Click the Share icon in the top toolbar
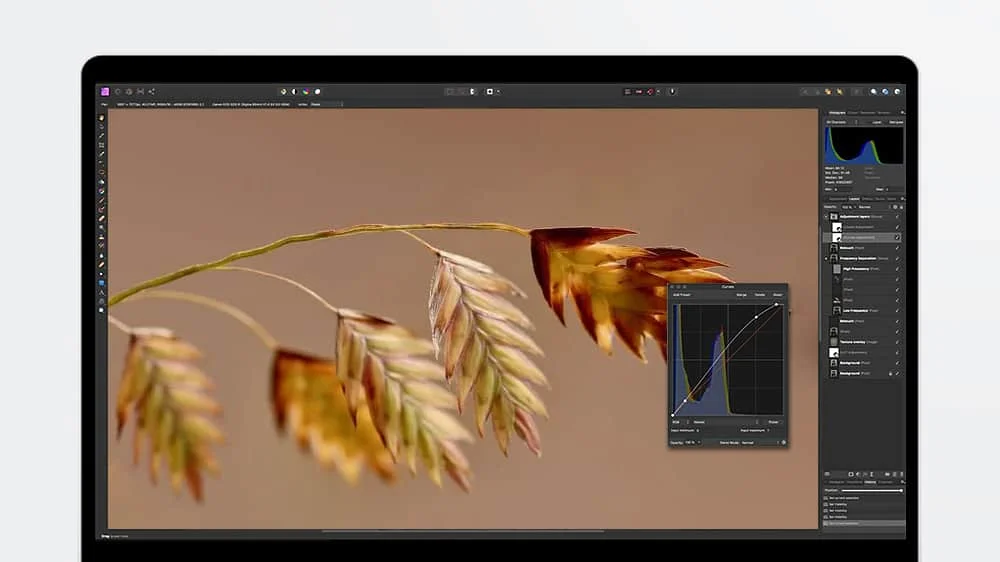The height and width of the screenshot is (562, 1000). (x=152, y=91)
